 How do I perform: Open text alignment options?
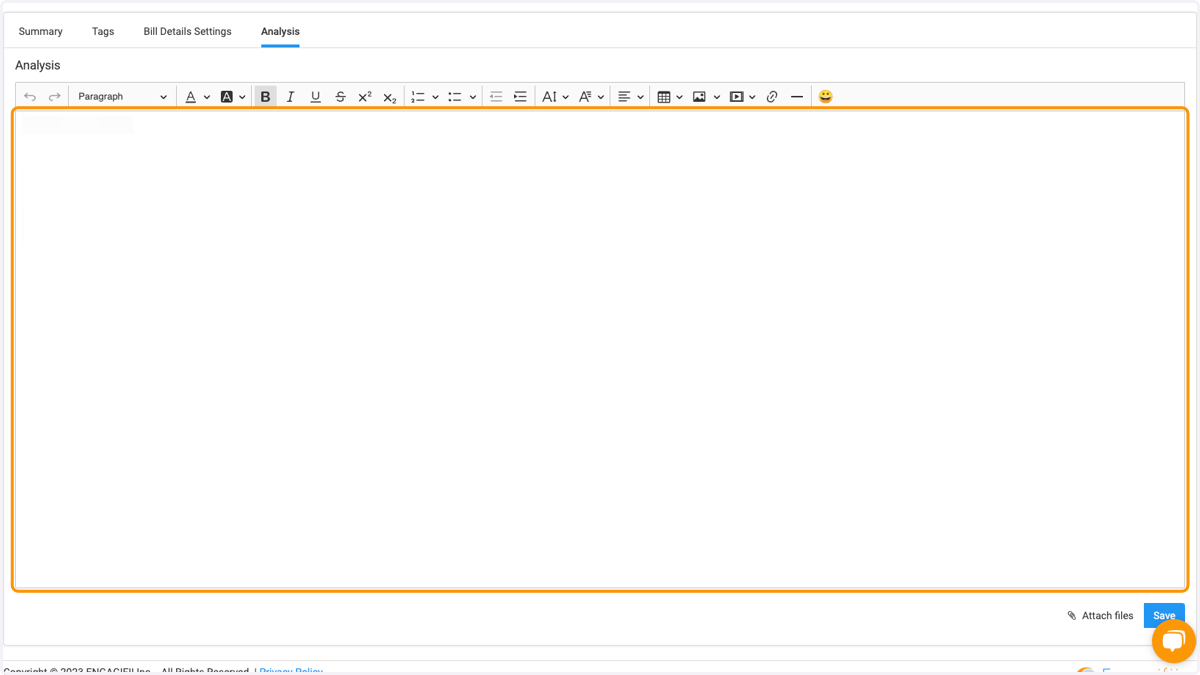pyautogui.click(x=630, y=97)
